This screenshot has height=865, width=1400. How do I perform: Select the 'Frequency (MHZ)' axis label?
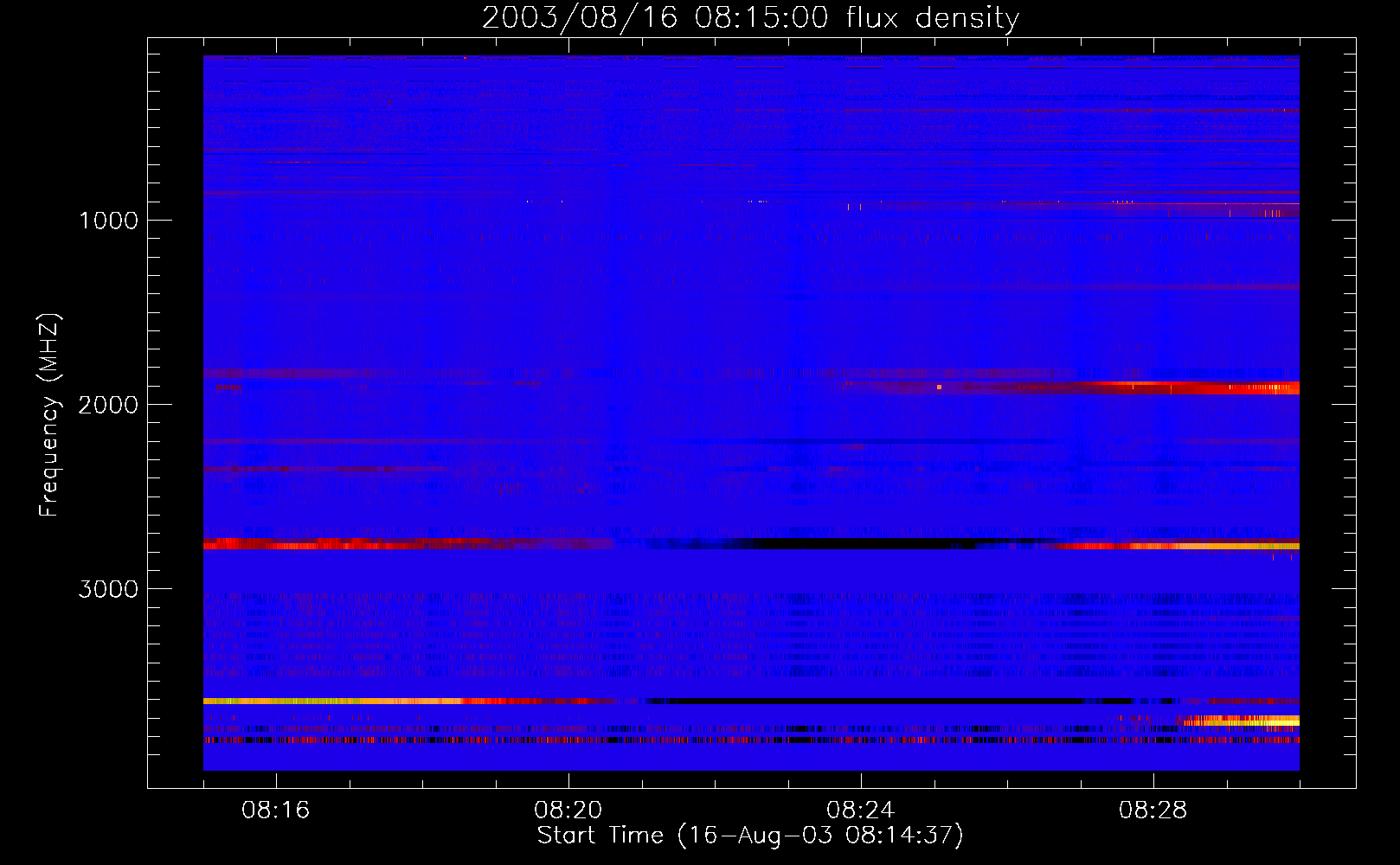[49, 415]
